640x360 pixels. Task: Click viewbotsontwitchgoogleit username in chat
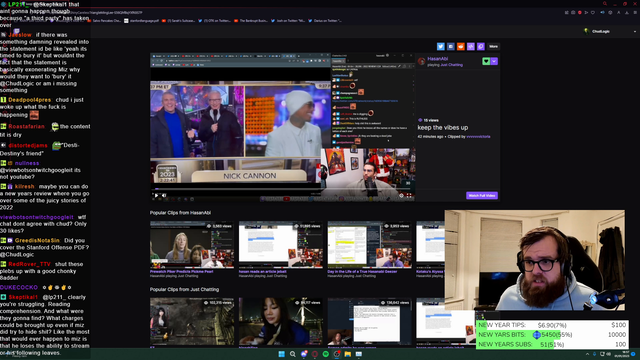[x=37, y=217]
